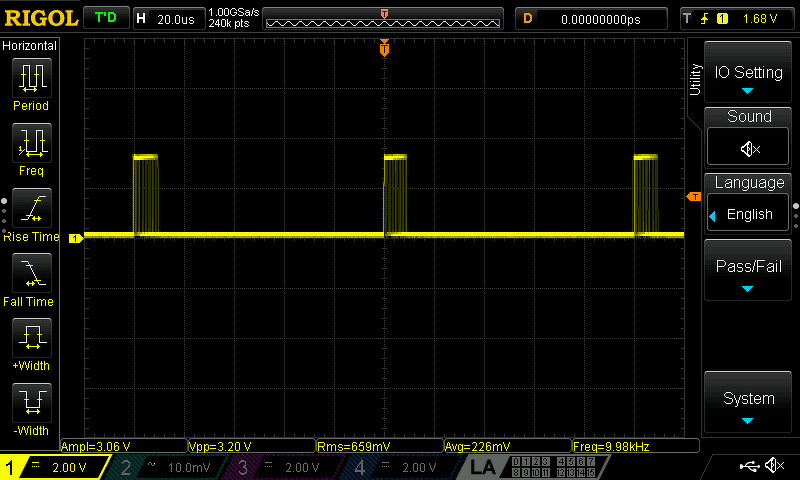Click the T'D trigger status indicator
Screen dimensions: 800x480
106,18
